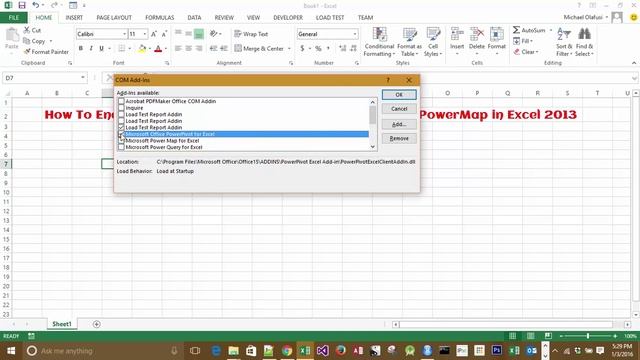This screenshot has width=640, height=360.
Task: Select the Sheet1 tab
Action: coord(62,324)
